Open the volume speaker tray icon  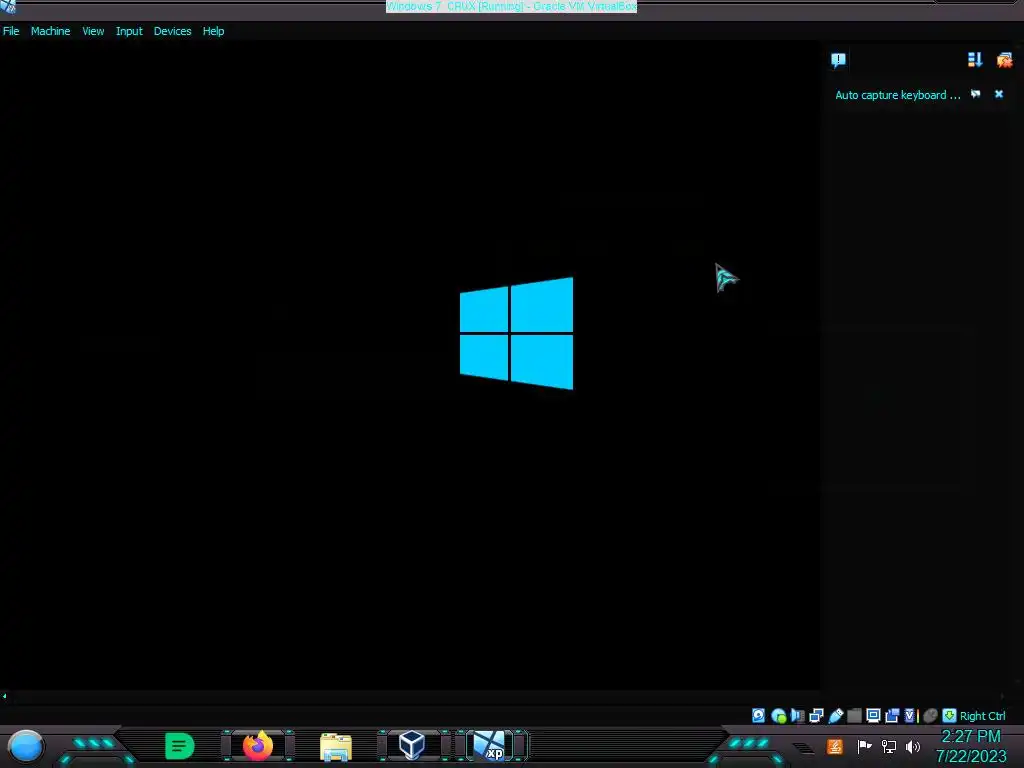(913, 746)
